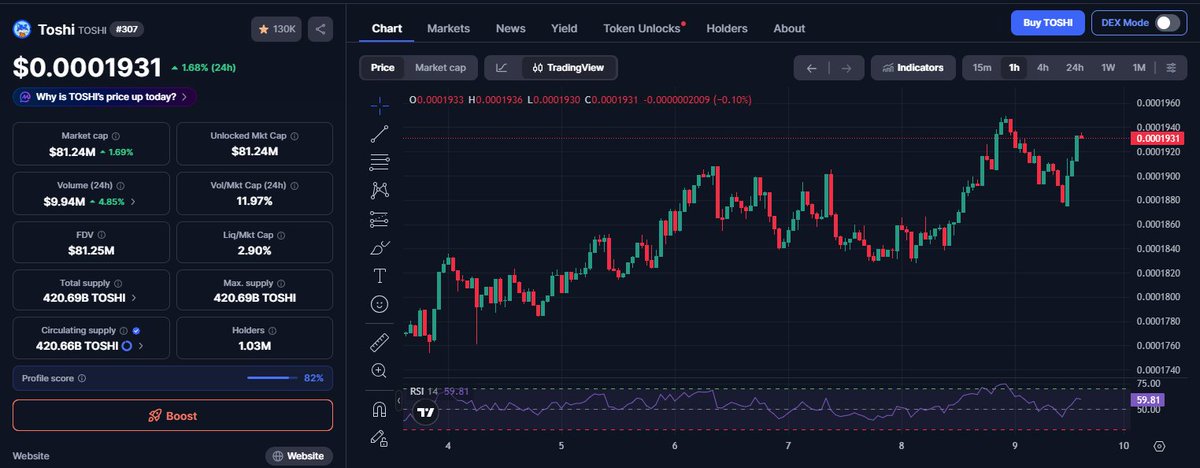Select Price chart view
Image resolution: width=1200 pixels, height=468 pixels.
[382, 68]
